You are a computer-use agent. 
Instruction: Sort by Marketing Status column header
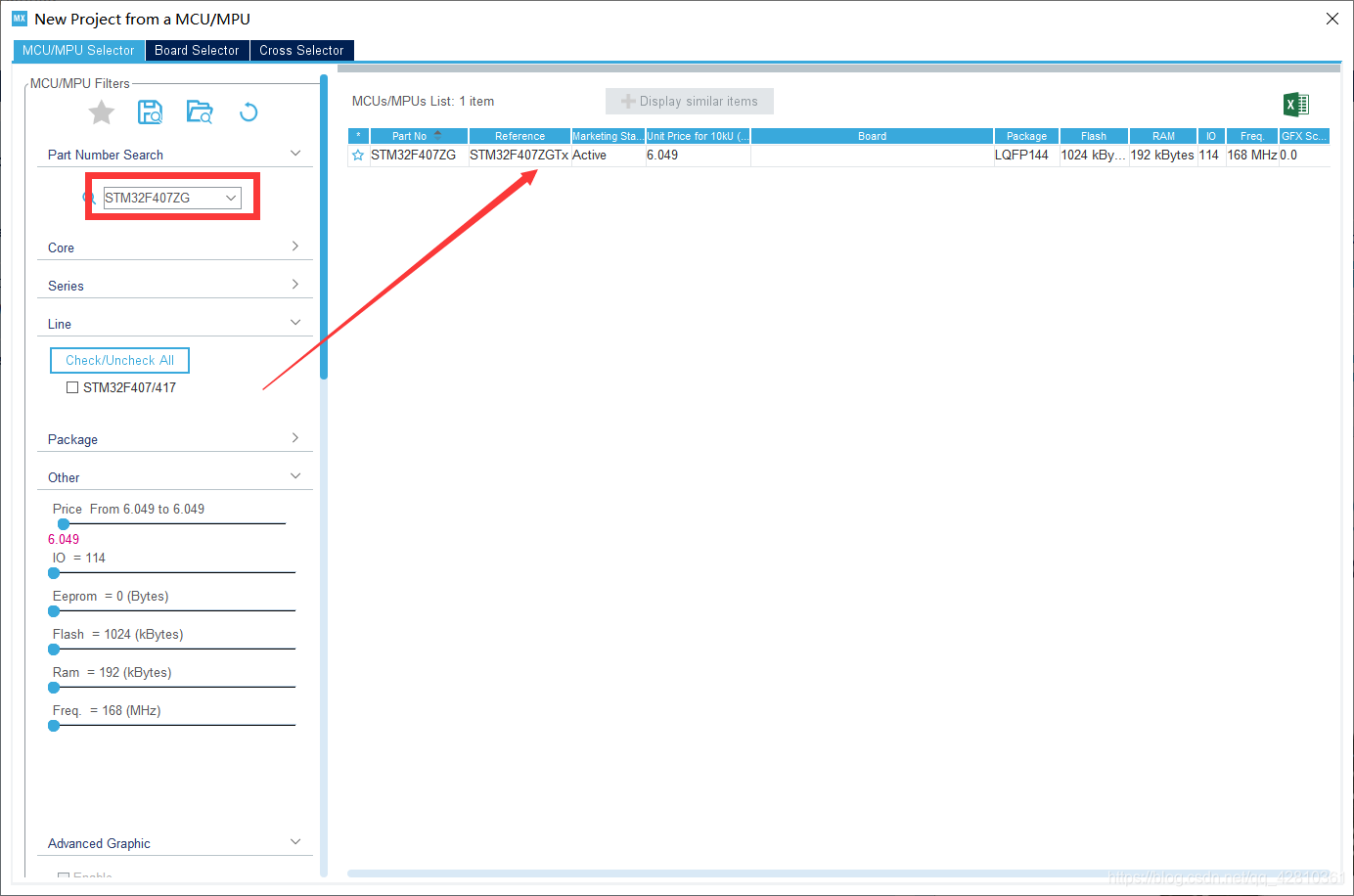[x=608, y=136]
